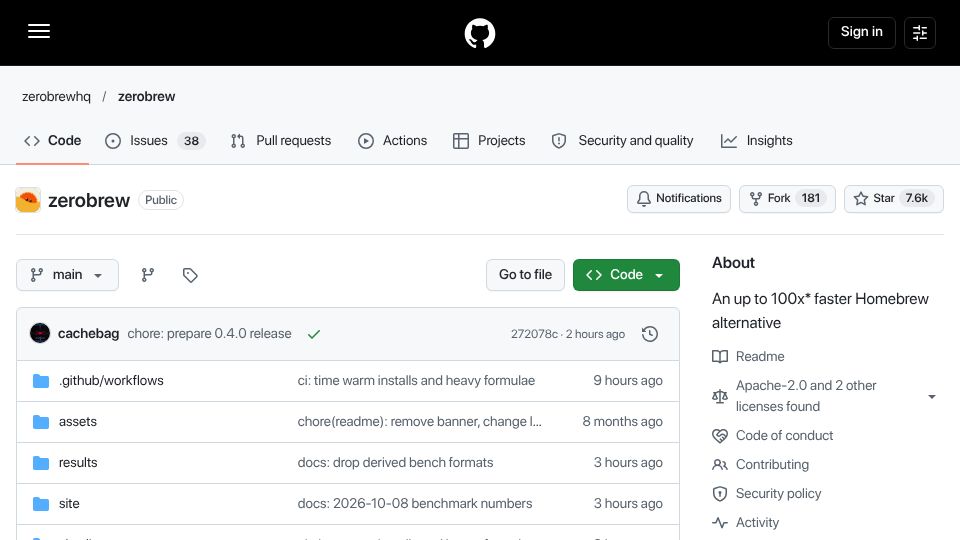Open cachebag author link
Image resolution: width=960 pixels, height=540 pixels.
[88, 334]
